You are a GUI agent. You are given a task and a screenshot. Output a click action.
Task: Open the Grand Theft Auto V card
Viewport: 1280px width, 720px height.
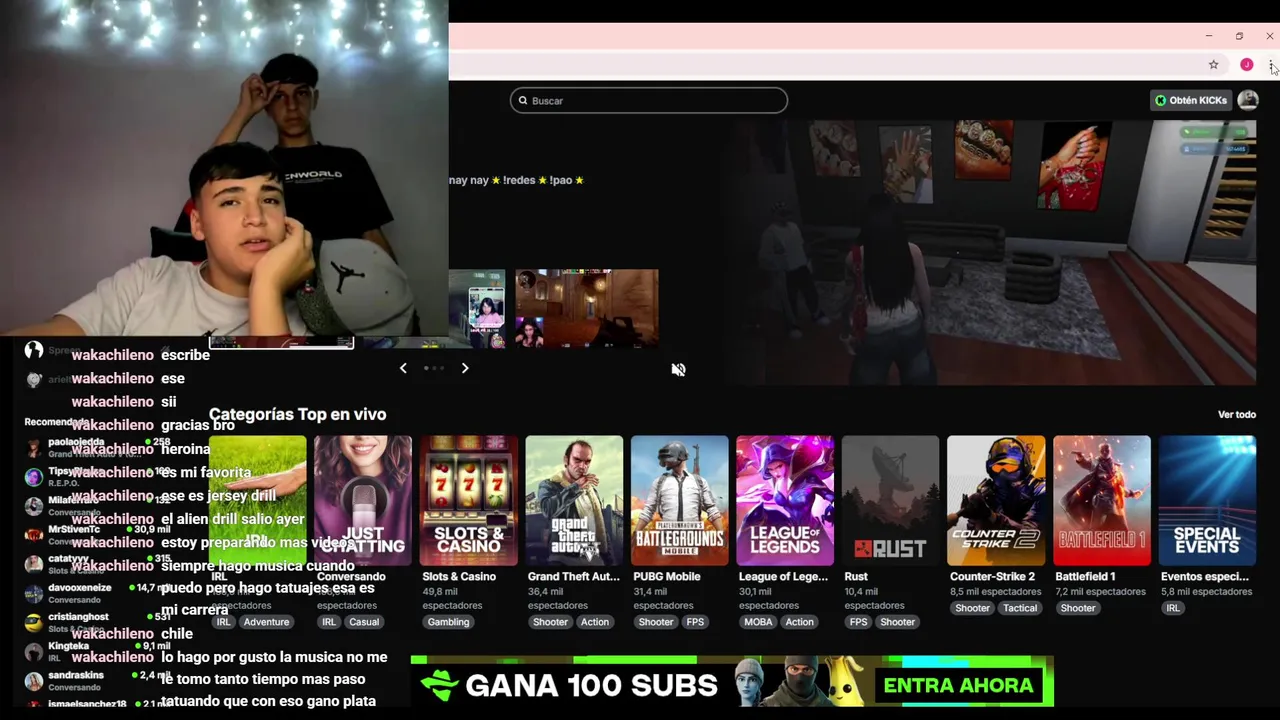(574, 500)
